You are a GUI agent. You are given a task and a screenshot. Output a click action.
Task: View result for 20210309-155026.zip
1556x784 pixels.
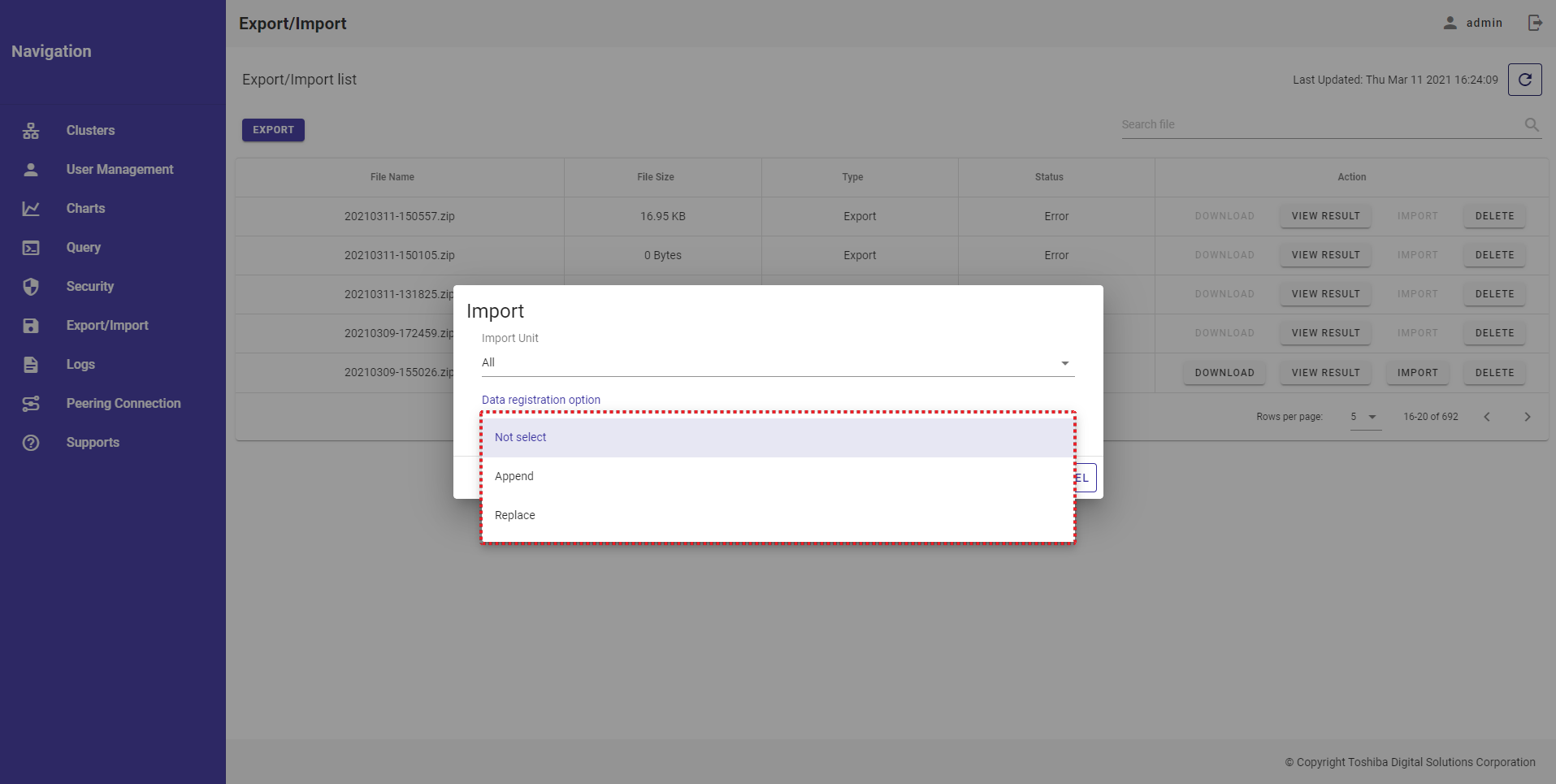point(1325,373)
